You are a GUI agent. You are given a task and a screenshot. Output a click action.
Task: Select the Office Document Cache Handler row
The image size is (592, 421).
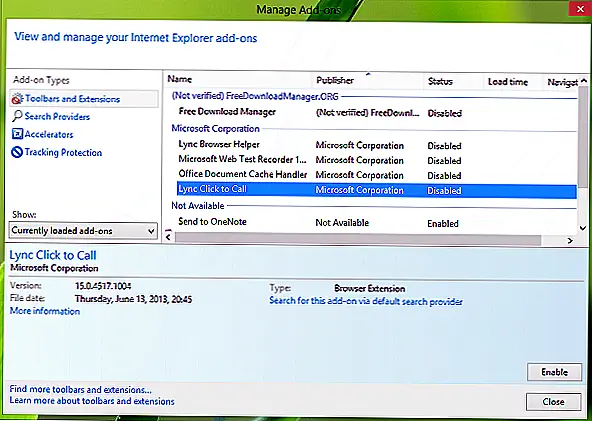(376, 175)
